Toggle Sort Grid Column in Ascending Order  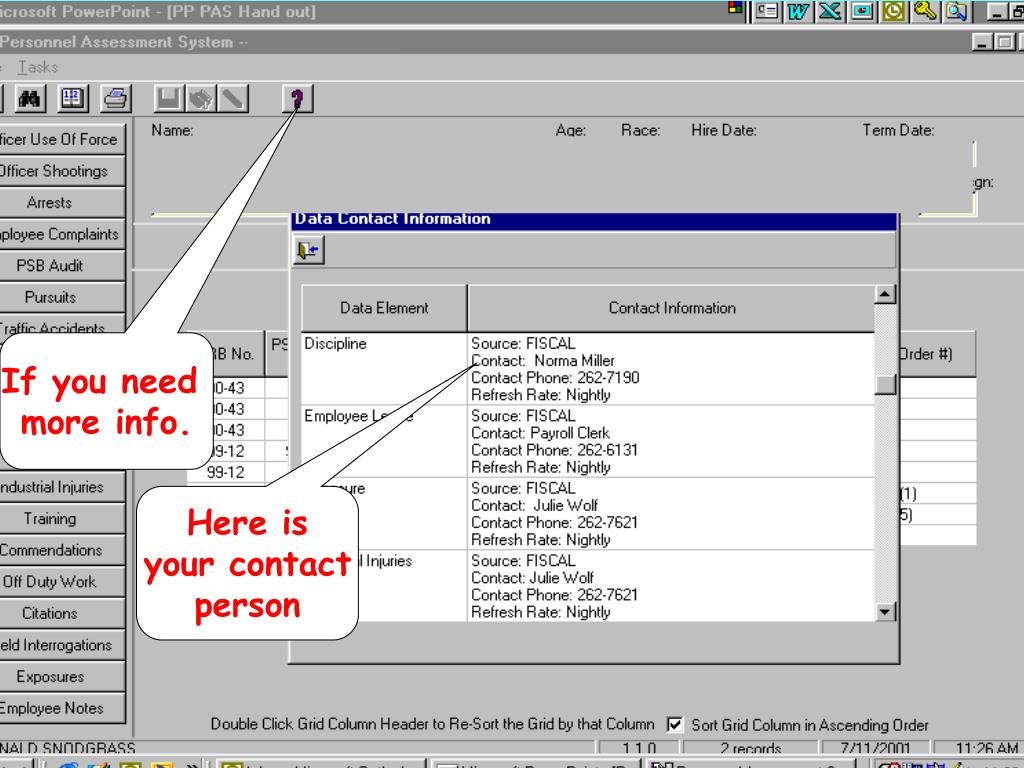(675, 725)
